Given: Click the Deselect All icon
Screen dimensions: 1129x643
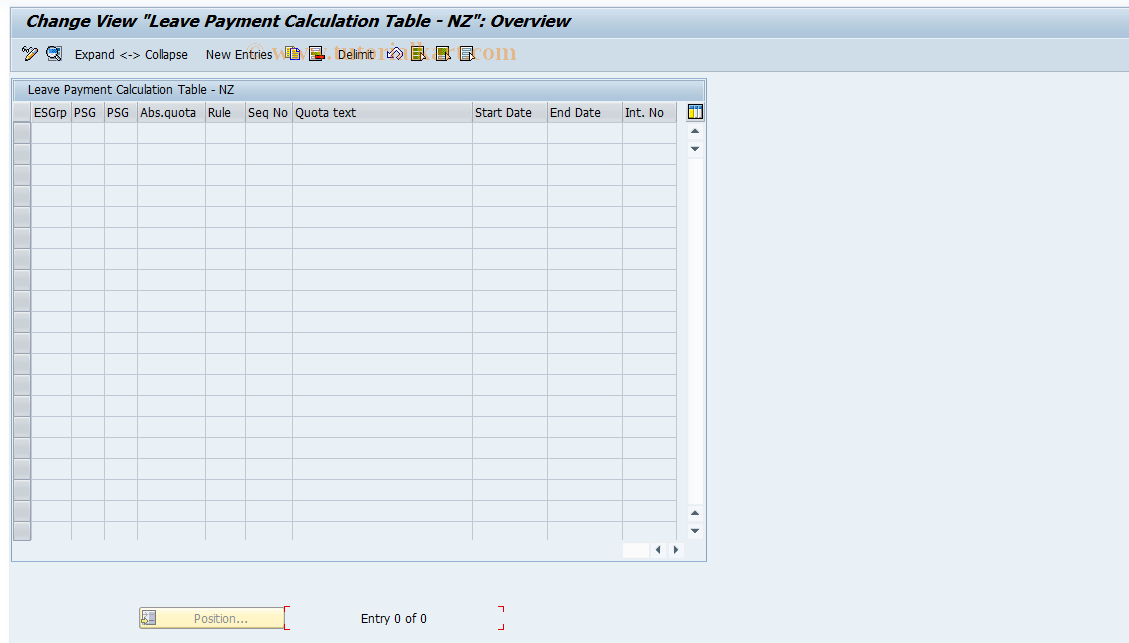Looking at the screenshot, I should coord(467,53).
